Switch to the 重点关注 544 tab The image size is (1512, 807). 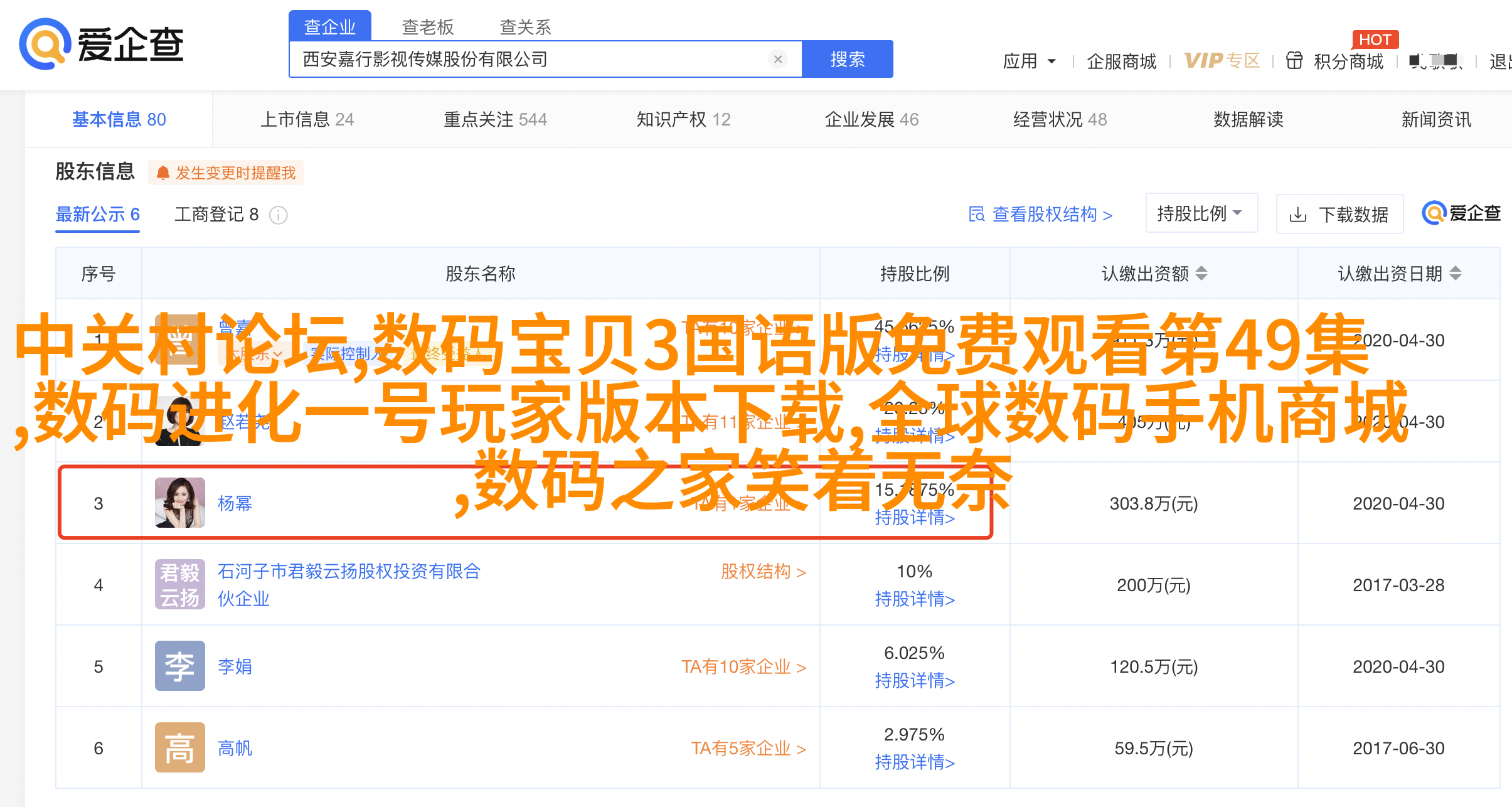point(496,119)
